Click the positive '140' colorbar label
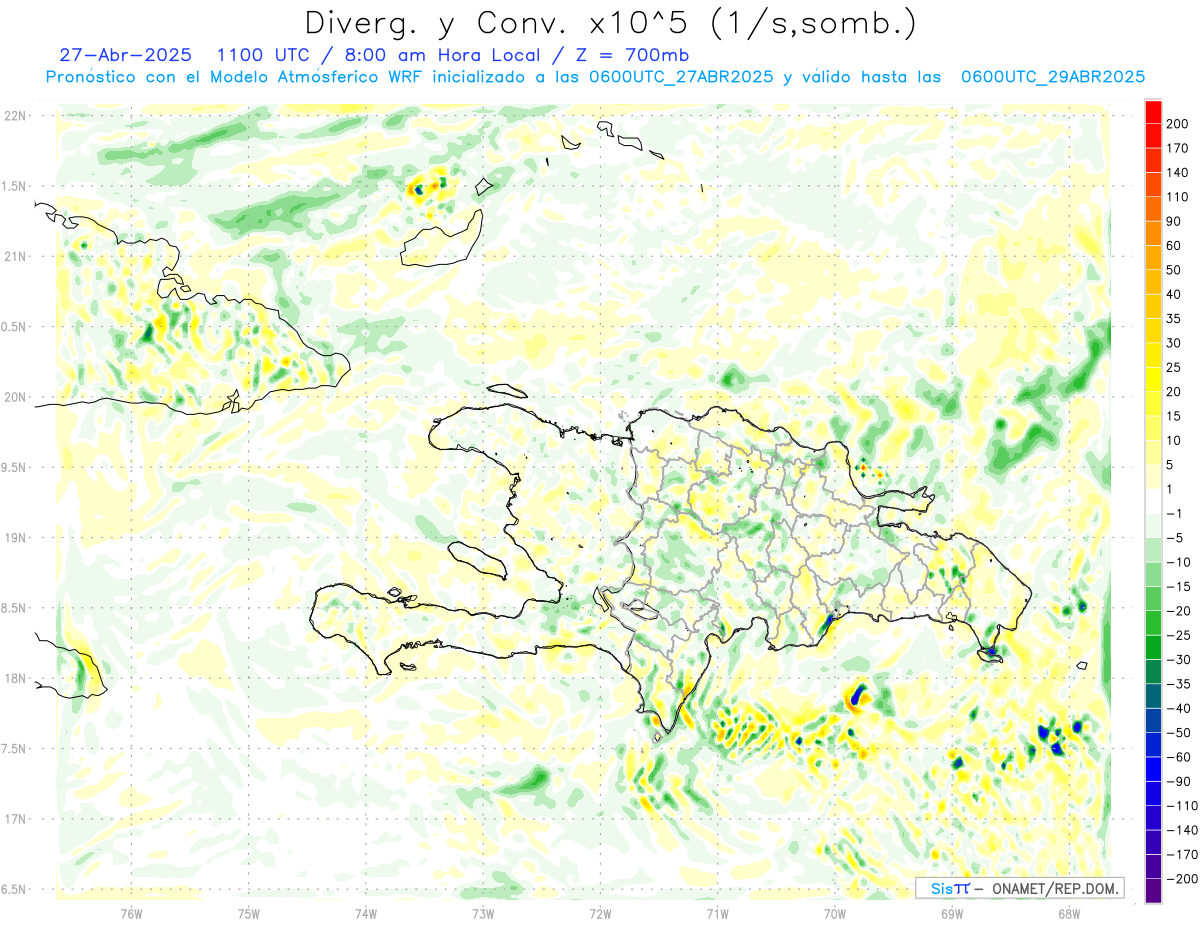This screenshot has width=1200, height=927. pyautogui.click(x=1177, y=172)
